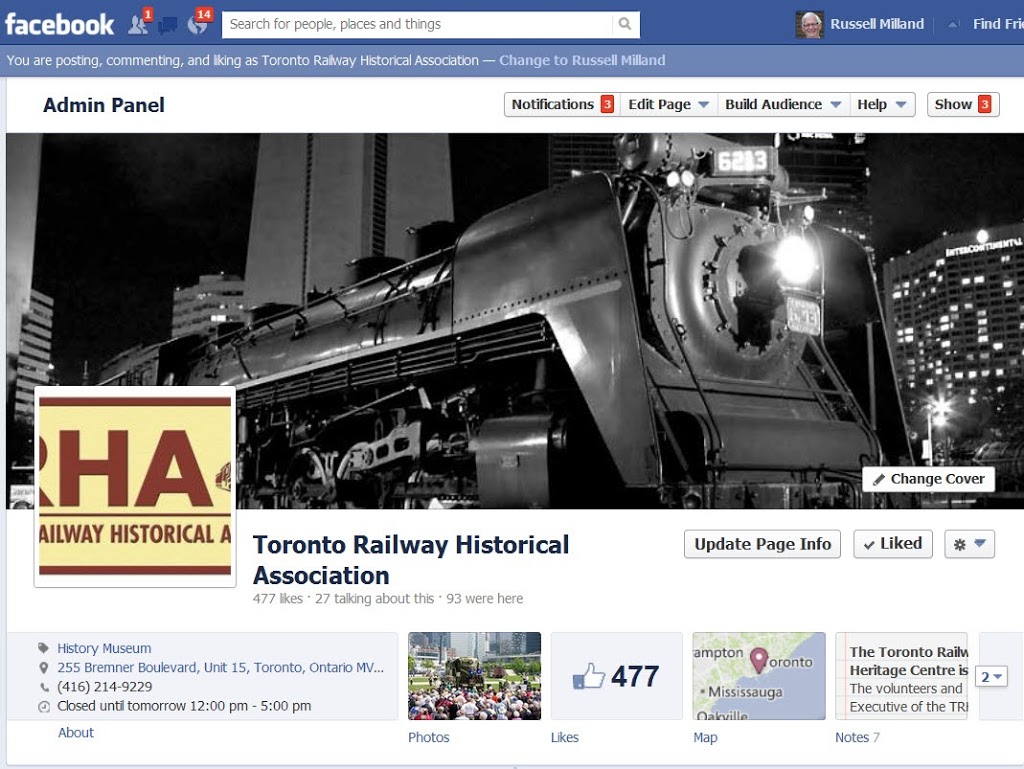Click the page's TRHA logo picture
1024x769 pixels.
pos(135,487)
